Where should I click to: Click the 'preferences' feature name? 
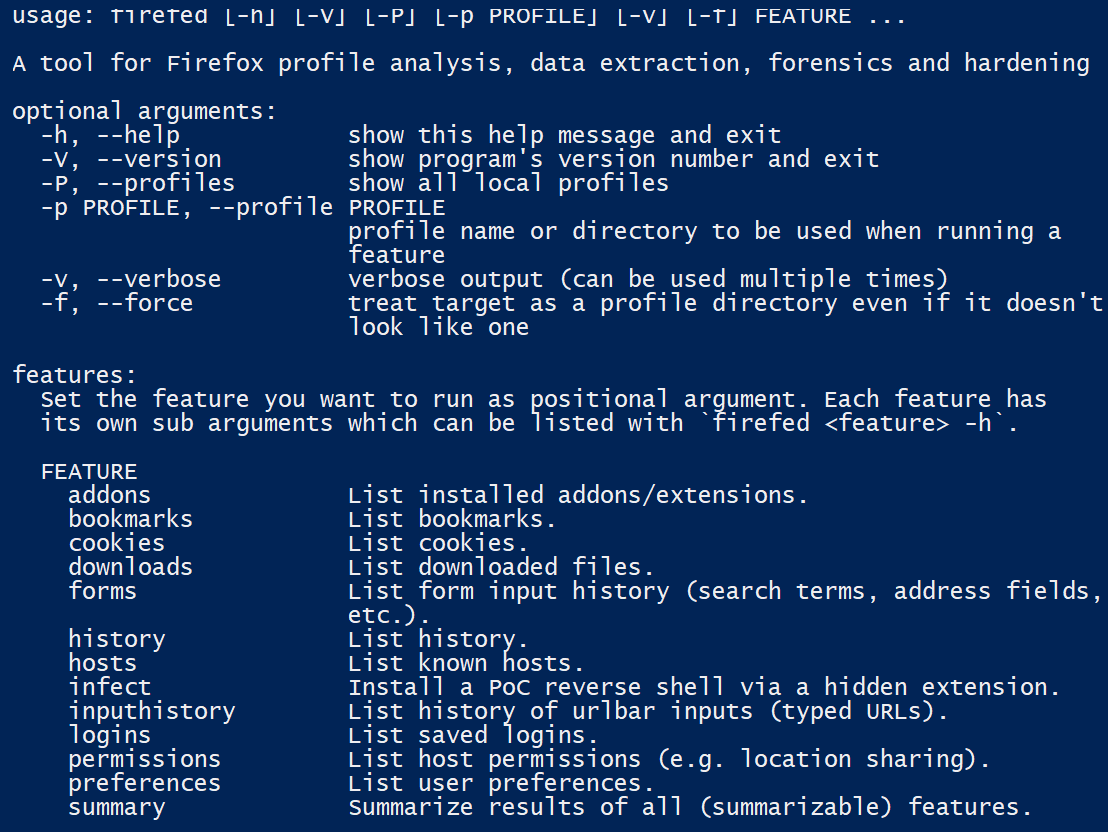pyautogui.click(x=144, y=783)
